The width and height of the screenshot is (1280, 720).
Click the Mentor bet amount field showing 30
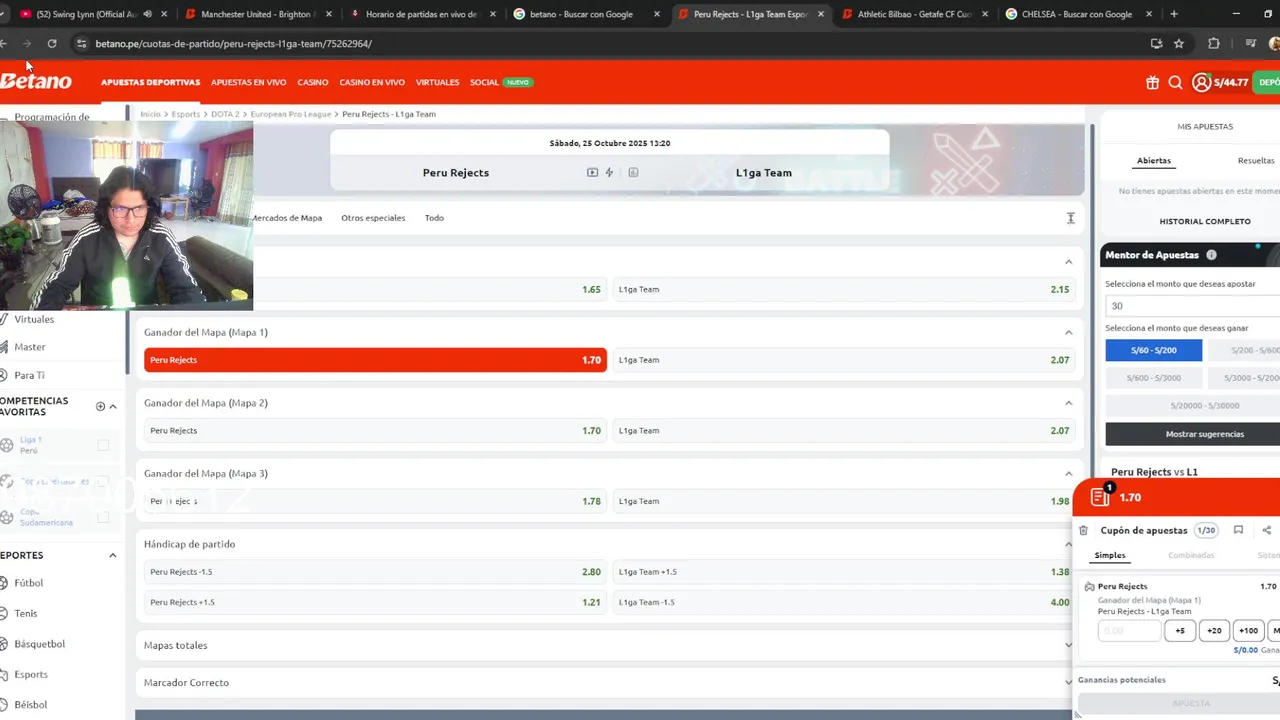coord(1192,306)
